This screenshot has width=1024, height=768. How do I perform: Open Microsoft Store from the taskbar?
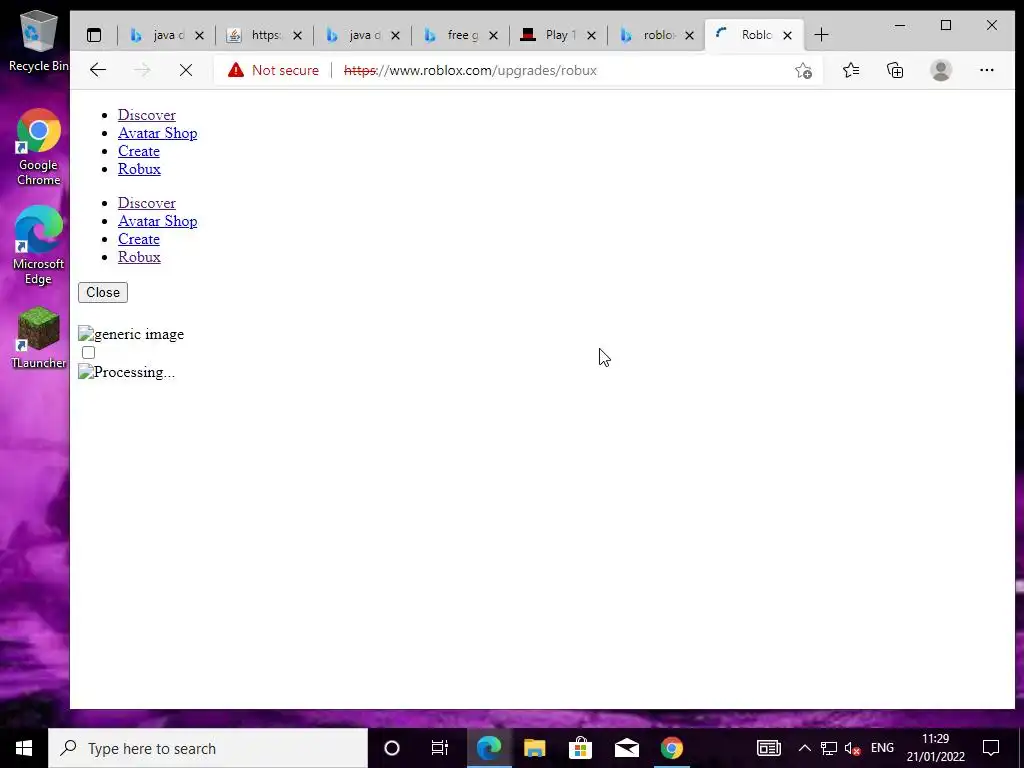point(580,748)
